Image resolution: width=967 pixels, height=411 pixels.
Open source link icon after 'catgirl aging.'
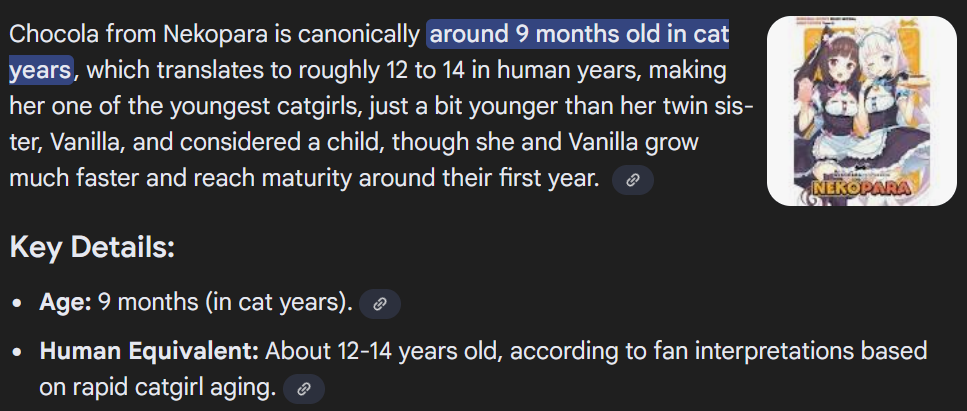tap(303, 388)
